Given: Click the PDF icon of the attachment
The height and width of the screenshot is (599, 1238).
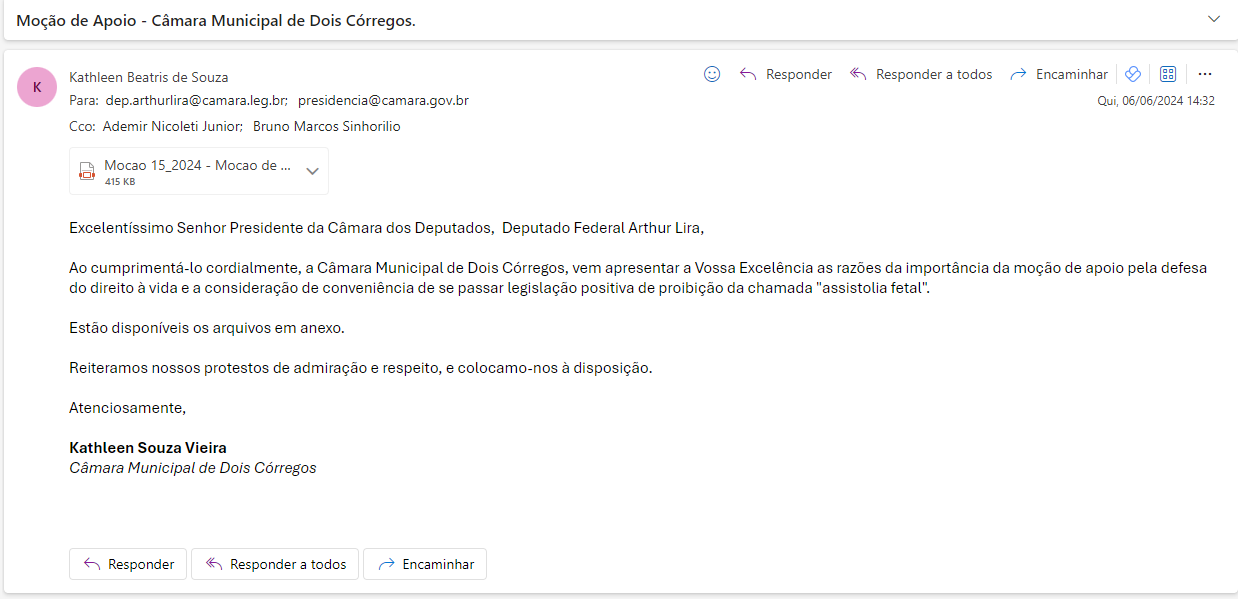Looking at the screenshot, I should pos(88,171).
